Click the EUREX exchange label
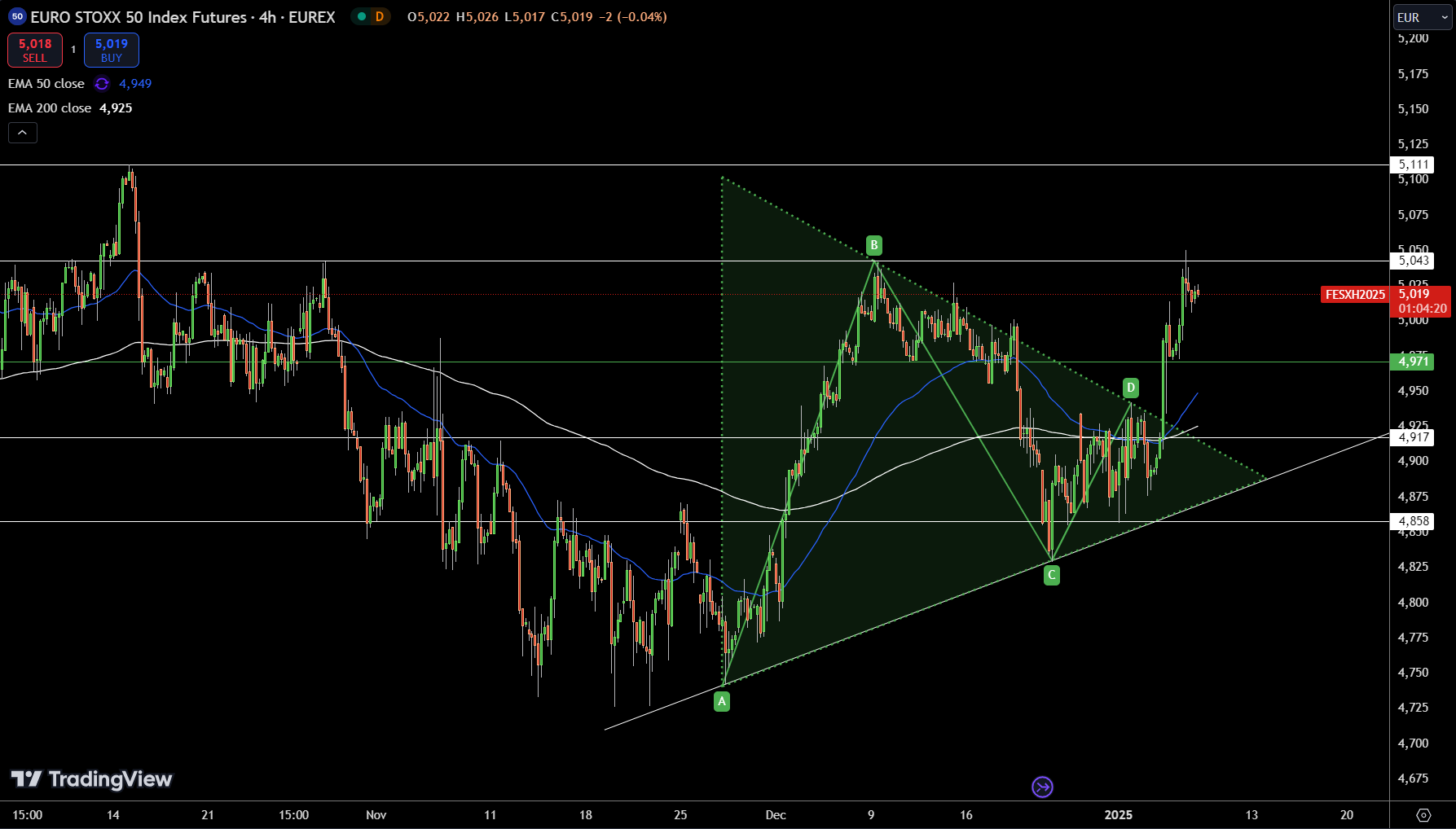1456x829 pixels. pos(312,17)
